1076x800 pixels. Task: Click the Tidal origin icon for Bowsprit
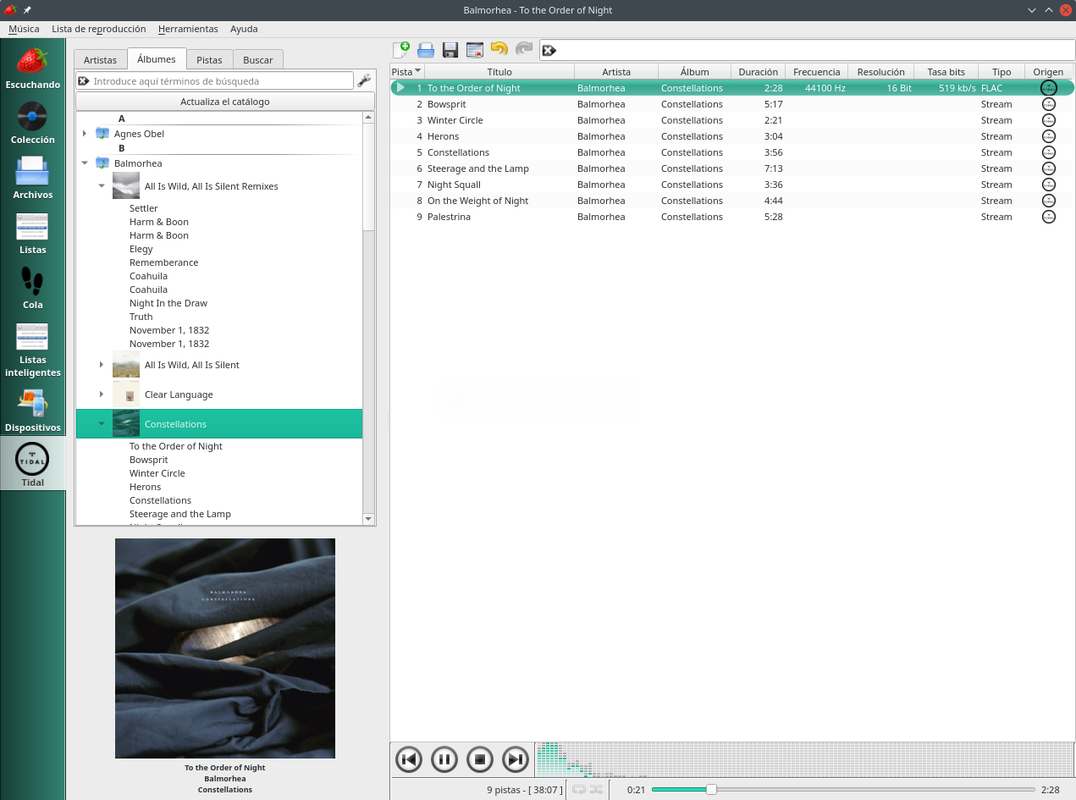[x=1049, y=104]
